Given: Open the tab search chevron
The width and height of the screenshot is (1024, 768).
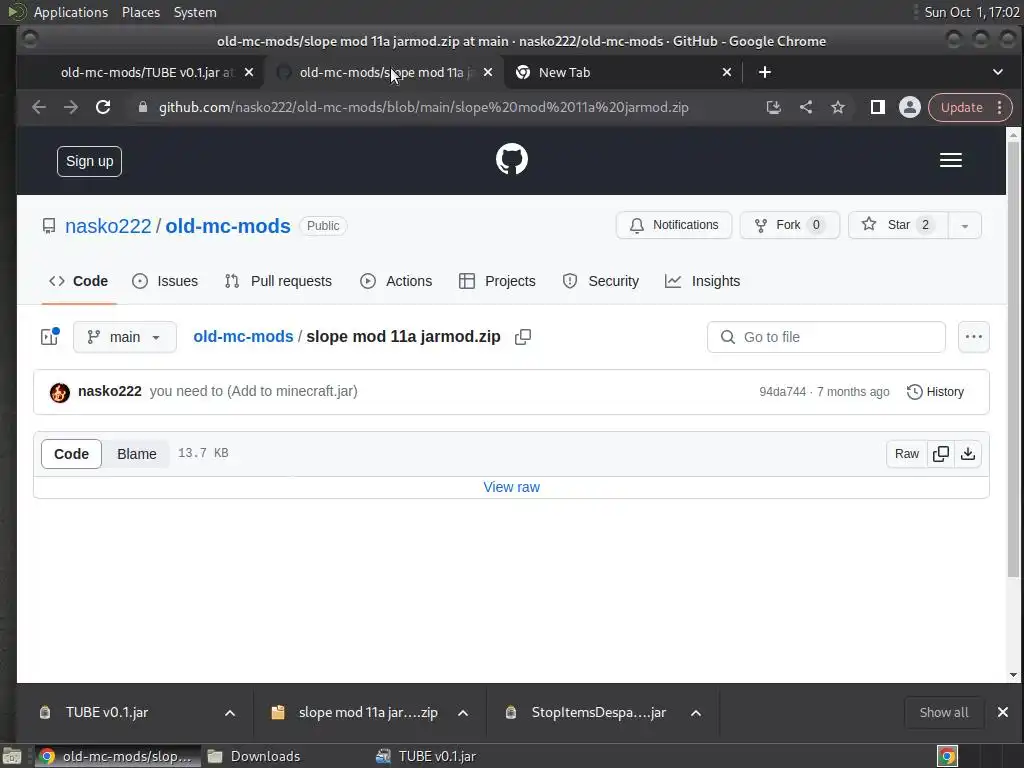Looking at the screenshot, I should click(x=998, y=72).
